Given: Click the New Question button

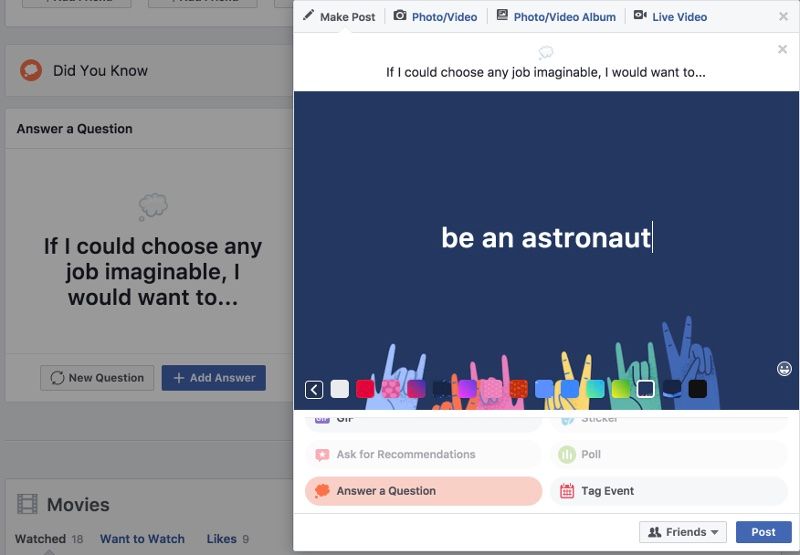Looking at the screenshot, I should pyautogui.click(x=97, y=378).
